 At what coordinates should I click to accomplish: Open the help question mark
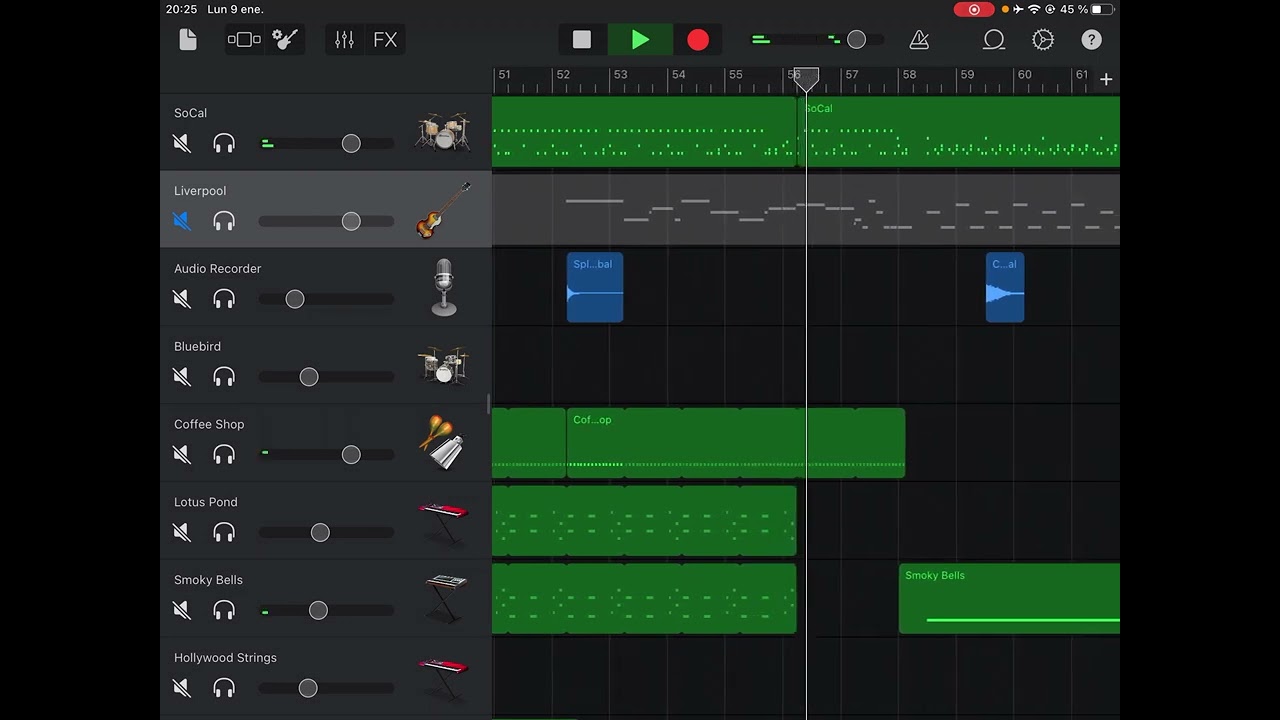click(1091, 40)
